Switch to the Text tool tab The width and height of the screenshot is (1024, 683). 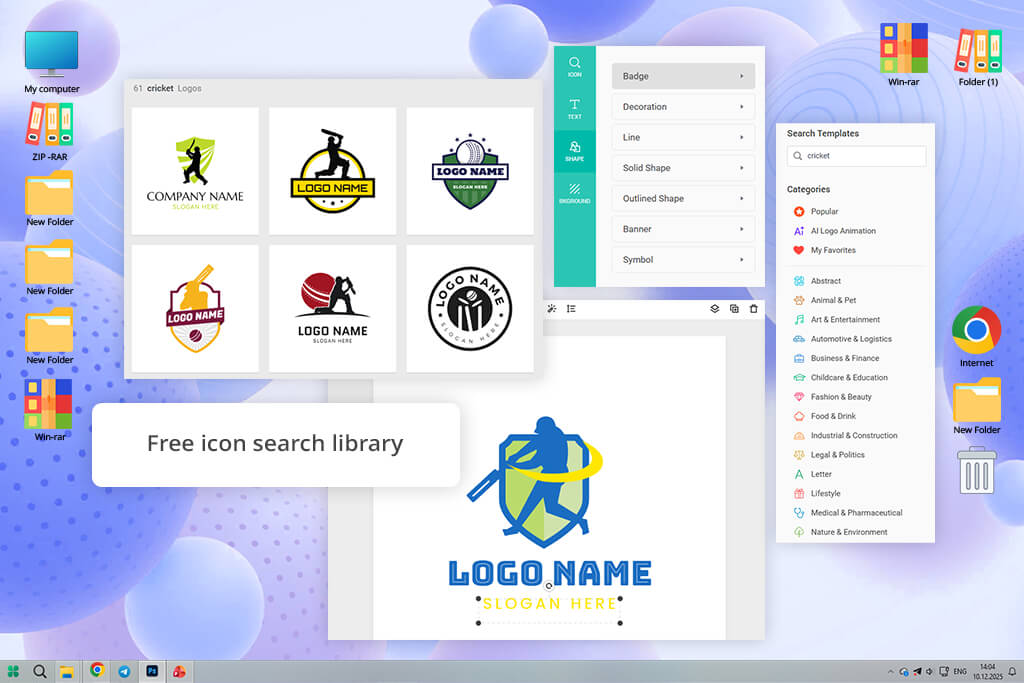(575, 108)
